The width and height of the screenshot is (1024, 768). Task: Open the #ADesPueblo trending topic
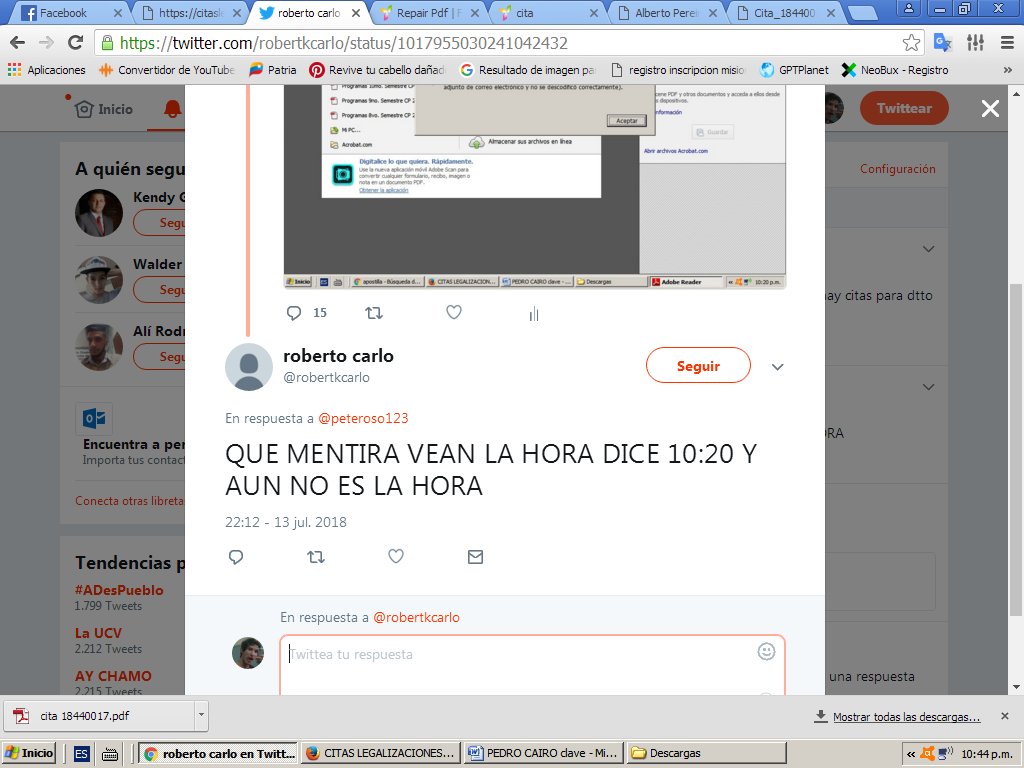tap(120, 590)
